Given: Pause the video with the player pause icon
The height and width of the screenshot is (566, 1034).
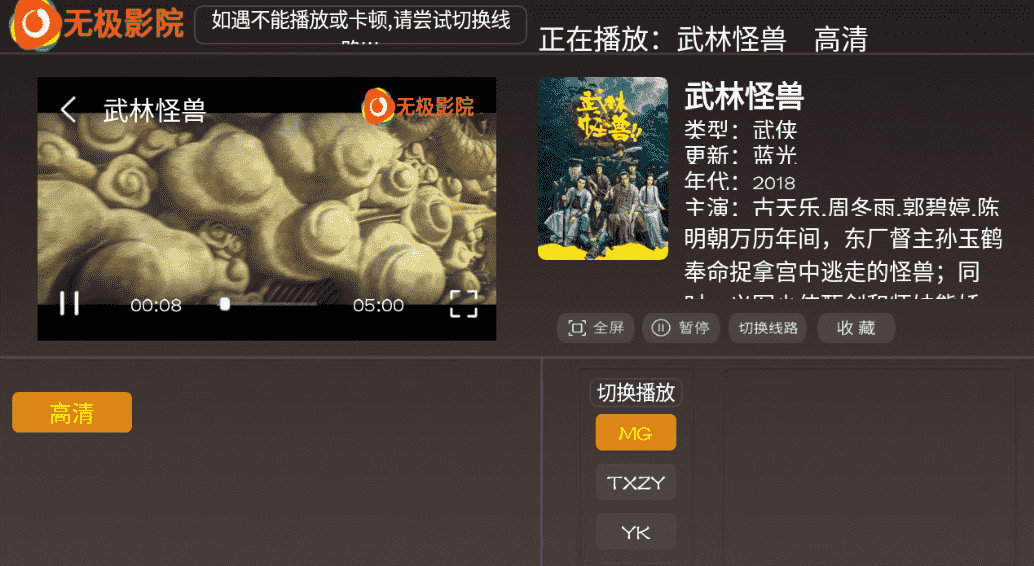Looking at the screenshot, I should (69, 303).
